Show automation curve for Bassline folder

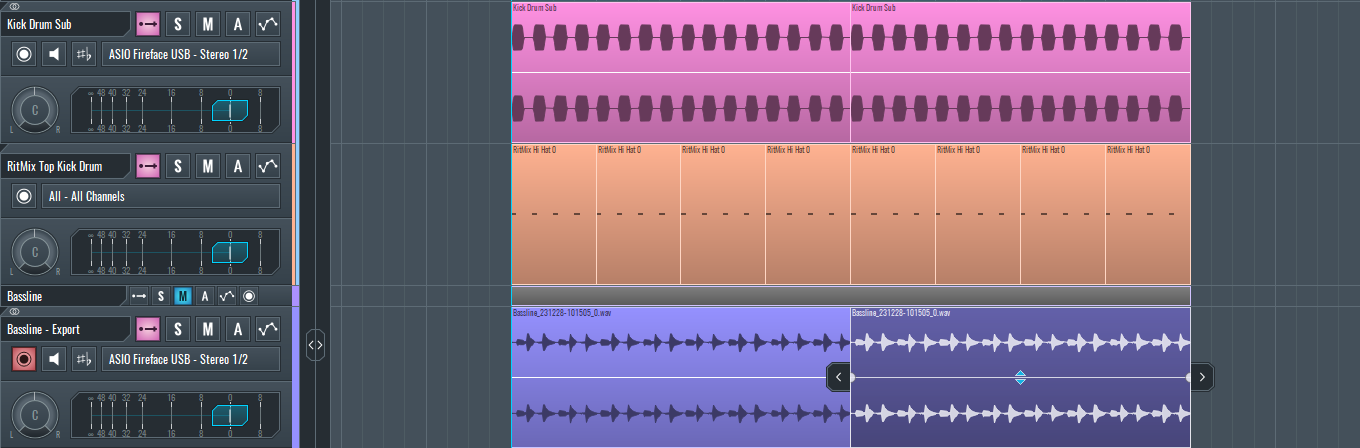coord(227,296)
